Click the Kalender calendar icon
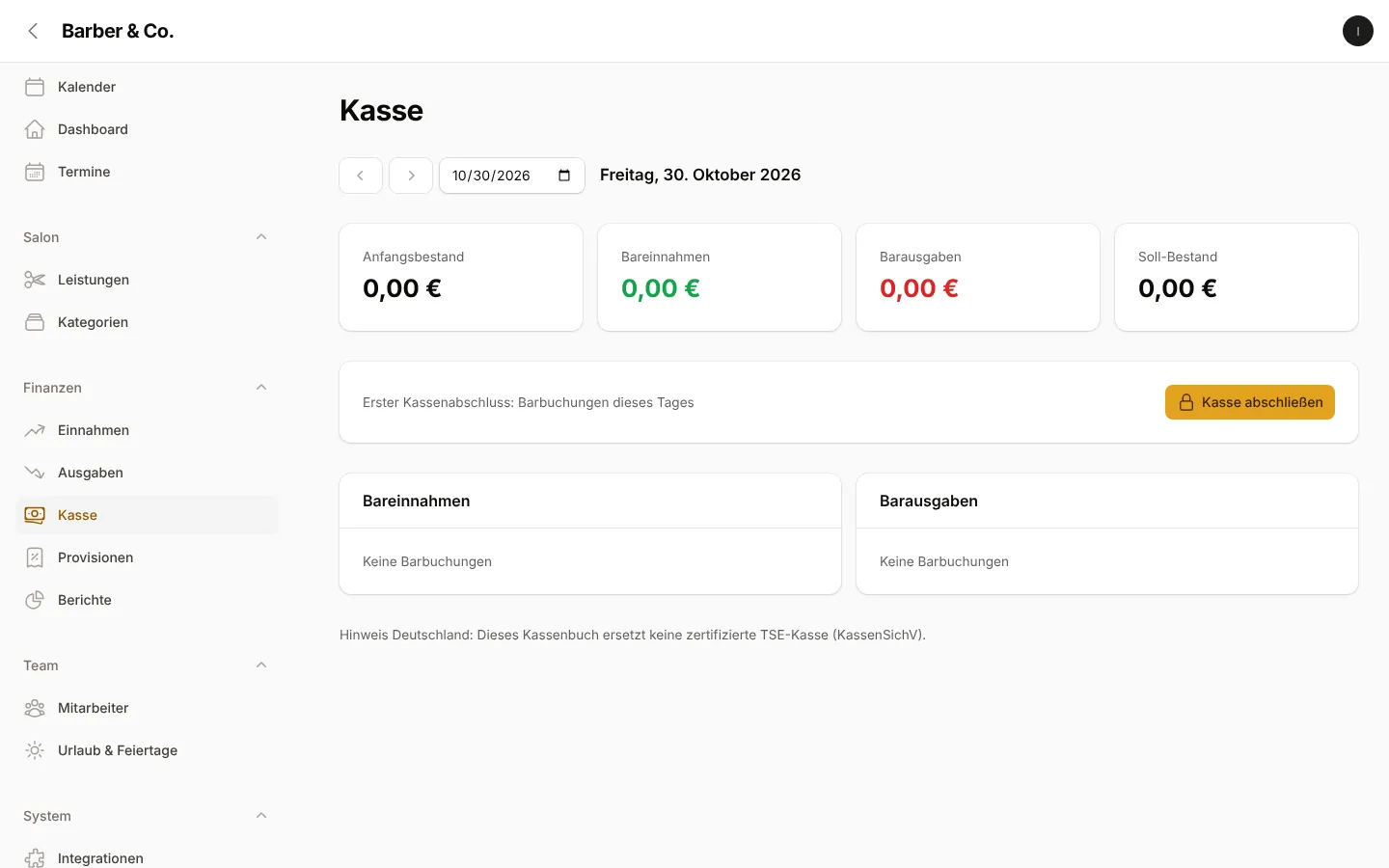 [x=35, y=87]
